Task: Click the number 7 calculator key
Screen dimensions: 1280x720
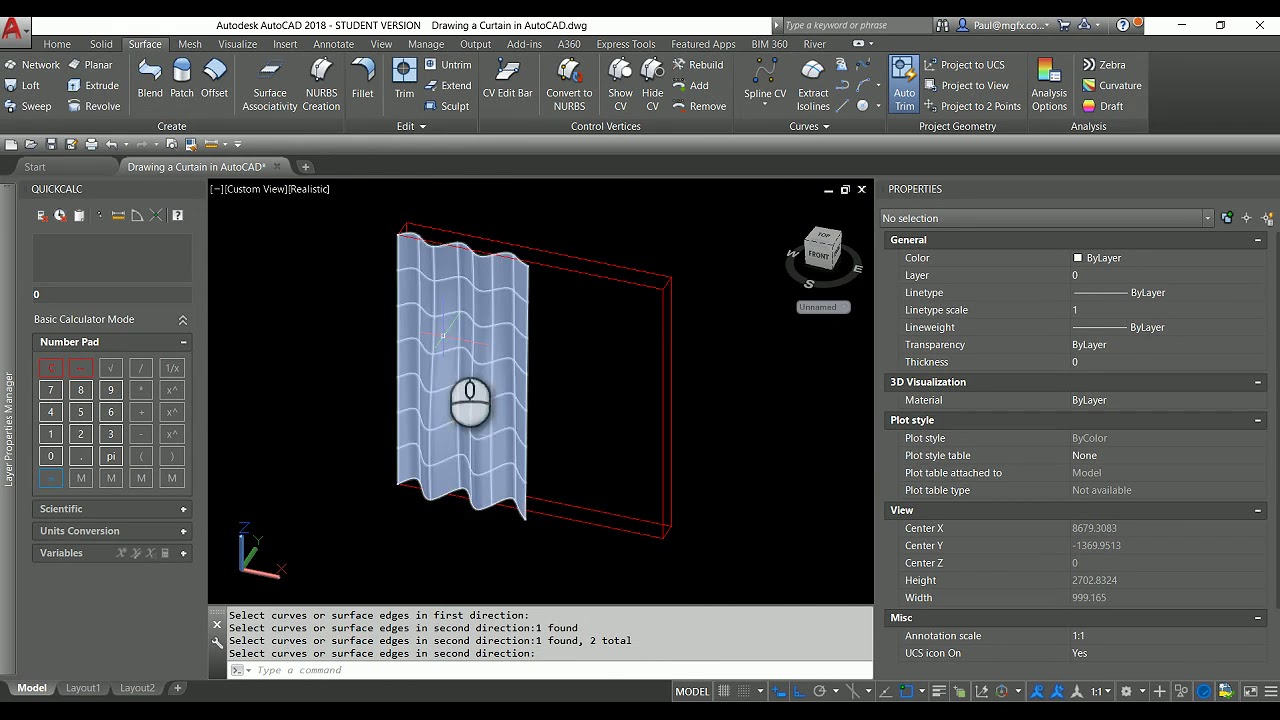Action: point(51,390)
